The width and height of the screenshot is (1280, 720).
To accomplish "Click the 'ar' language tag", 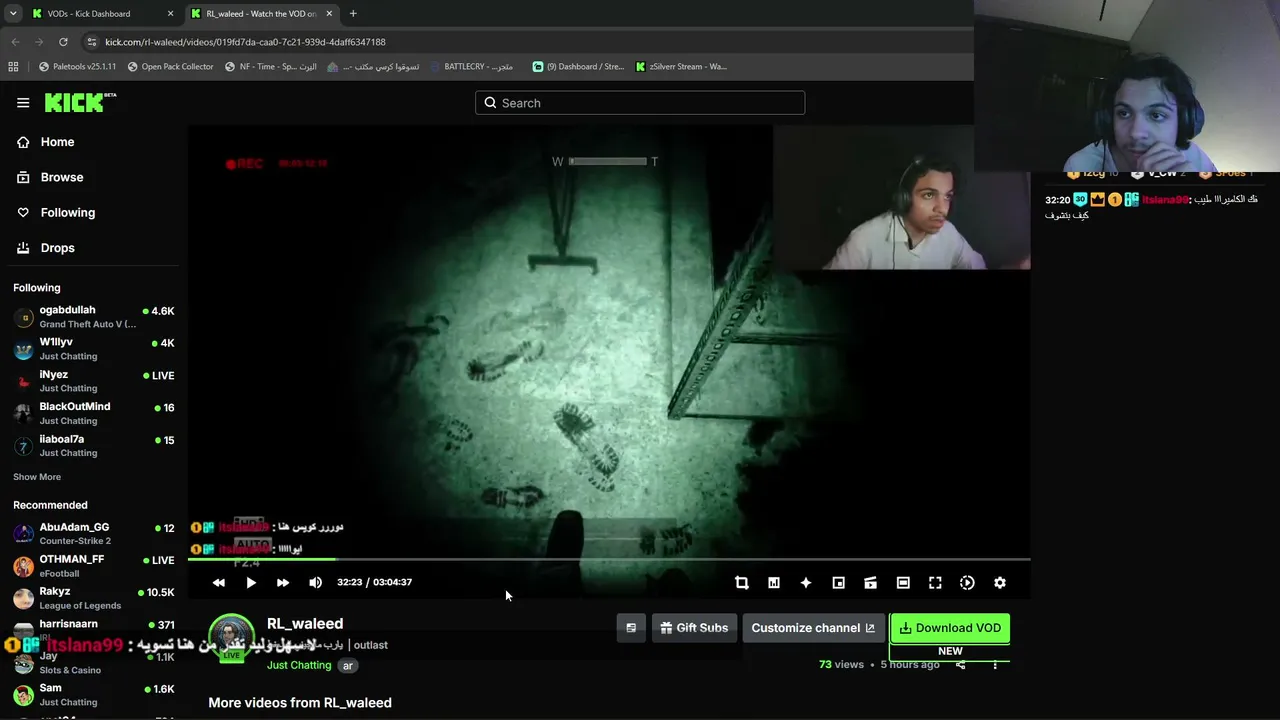I will coord(348,665).
